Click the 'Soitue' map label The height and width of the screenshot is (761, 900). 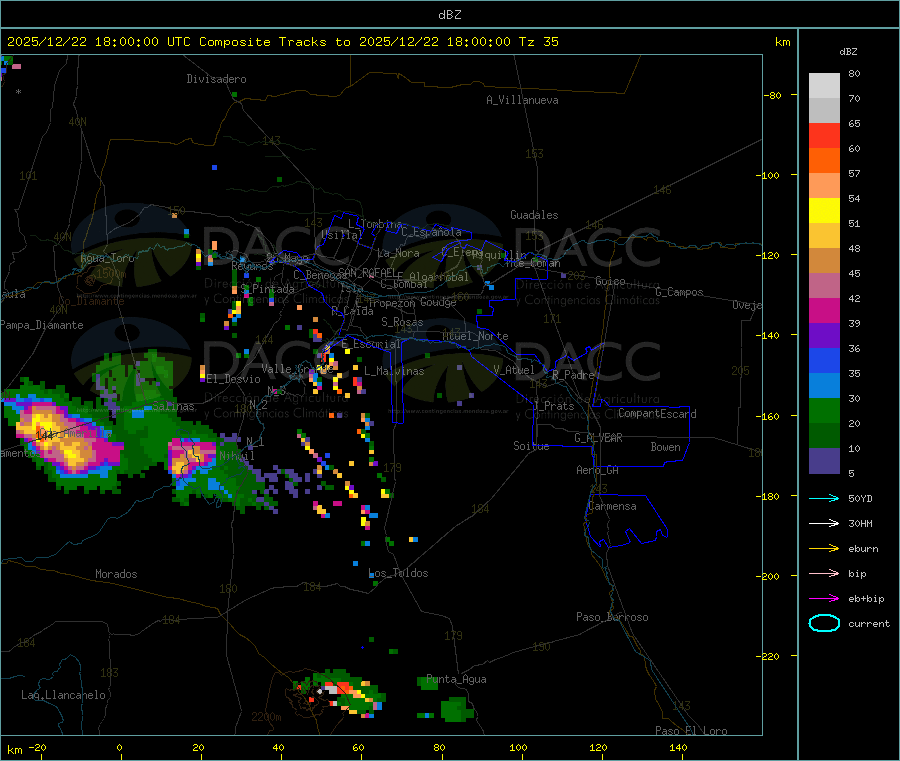tap(532, 446)
